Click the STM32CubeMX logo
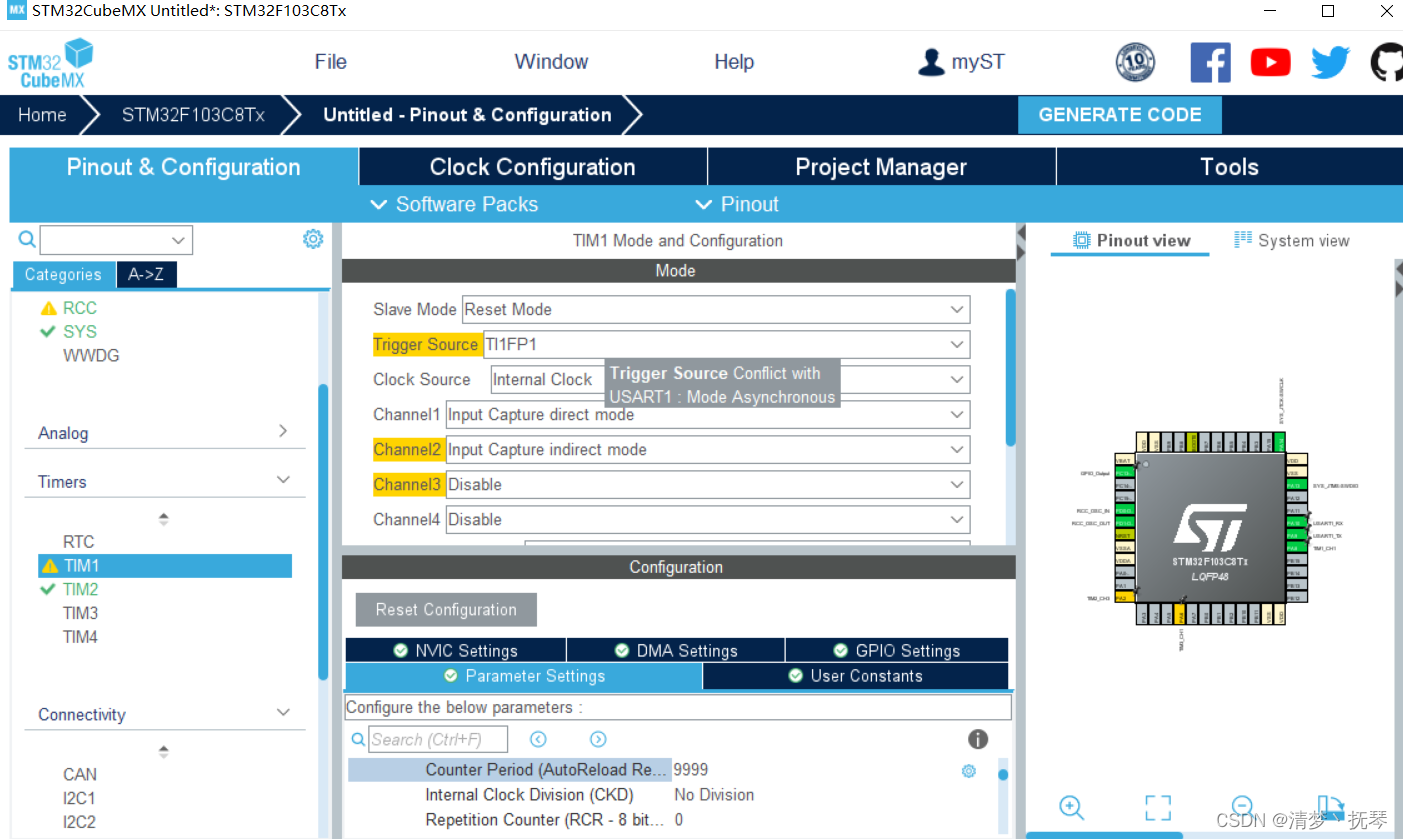Image resolution: width=1403 pixels, height=839 pixels. tap(50, 64)
